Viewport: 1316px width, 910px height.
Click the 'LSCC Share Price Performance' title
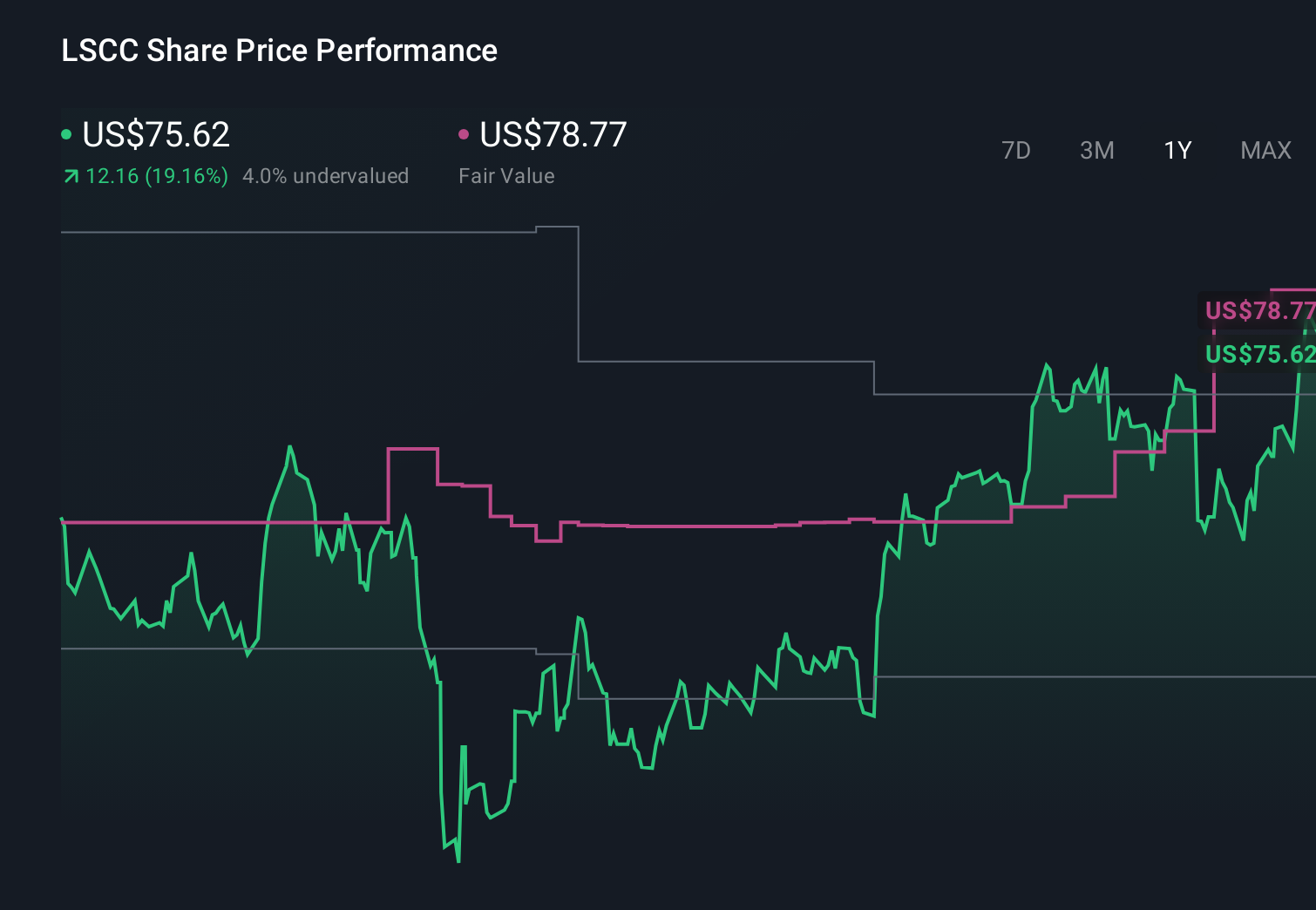[279, 51]
